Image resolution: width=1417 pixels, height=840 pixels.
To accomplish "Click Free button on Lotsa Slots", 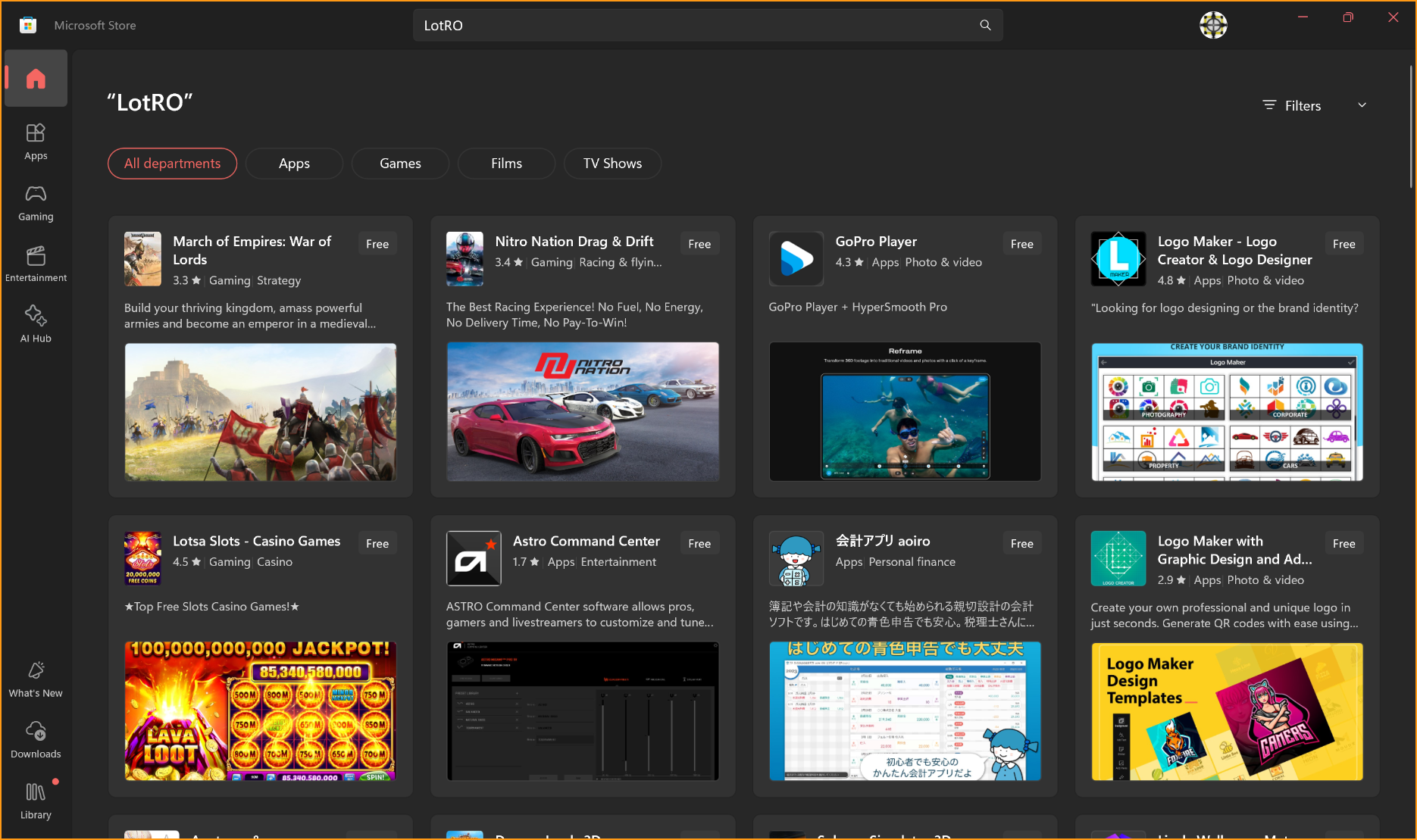I will (377, 544).
